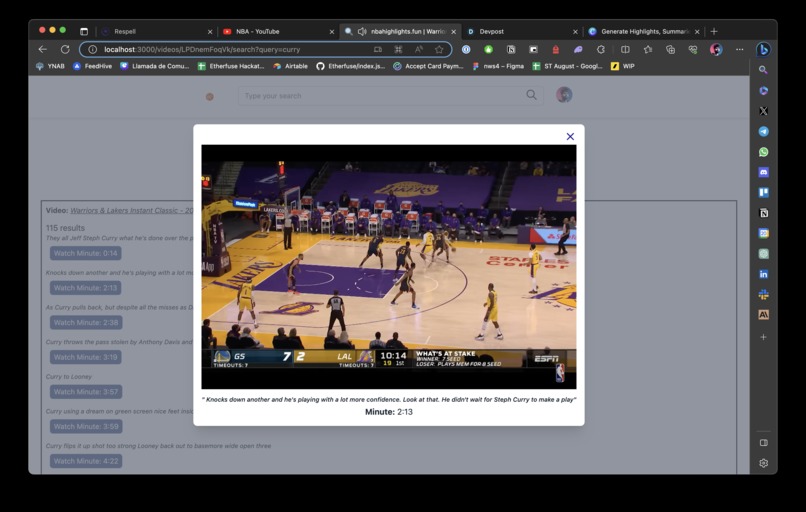Close the video popup with the X
The height and width of the screenshot is (512, 806).
coord(570,136)
